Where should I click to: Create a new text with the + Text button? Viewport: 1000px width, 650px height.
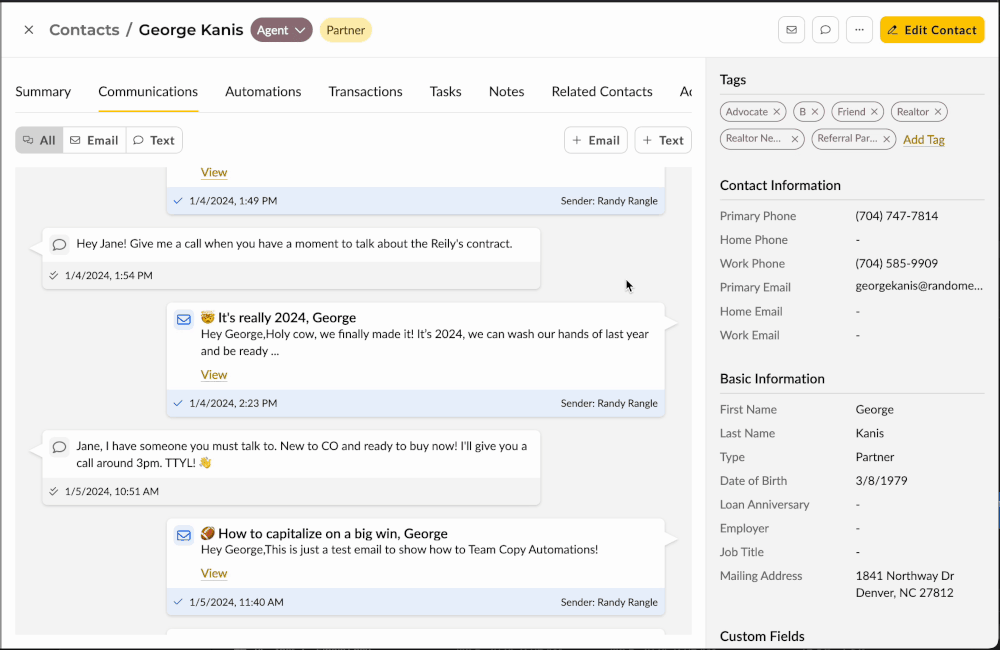[x=663, y=140]
